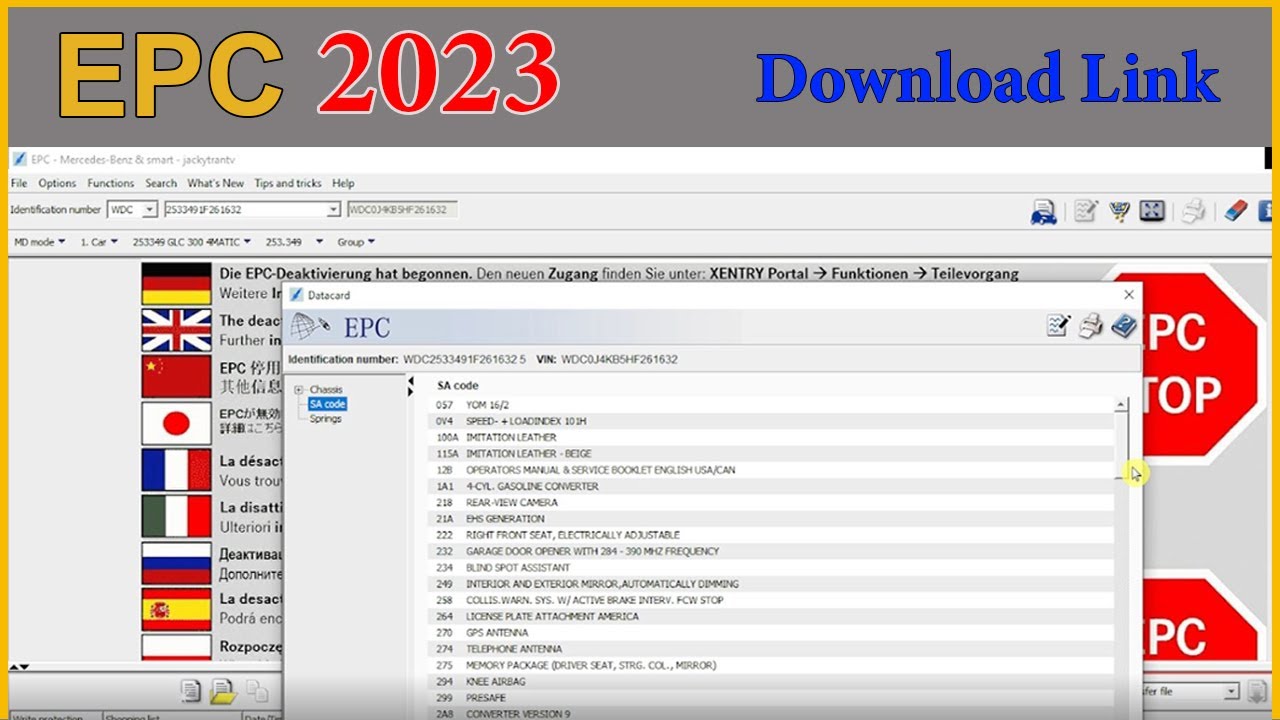Click the Chinese flag in main window
The width and height of the screenshot is (1280, 720).
[x=176, y=376]
